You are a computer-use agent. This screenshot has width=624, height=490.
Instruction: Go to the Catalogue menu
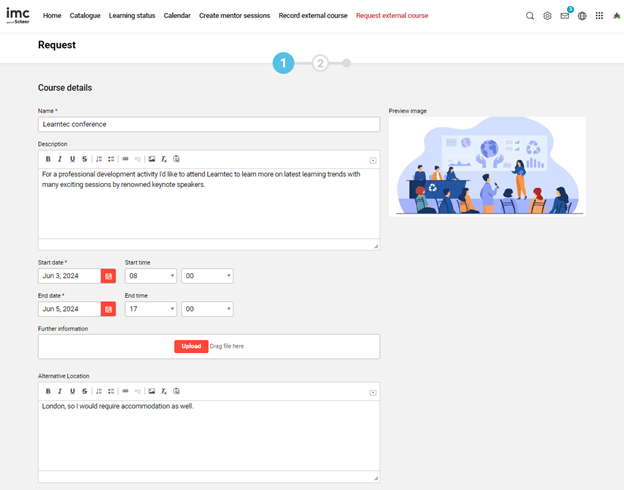point(85,16)
